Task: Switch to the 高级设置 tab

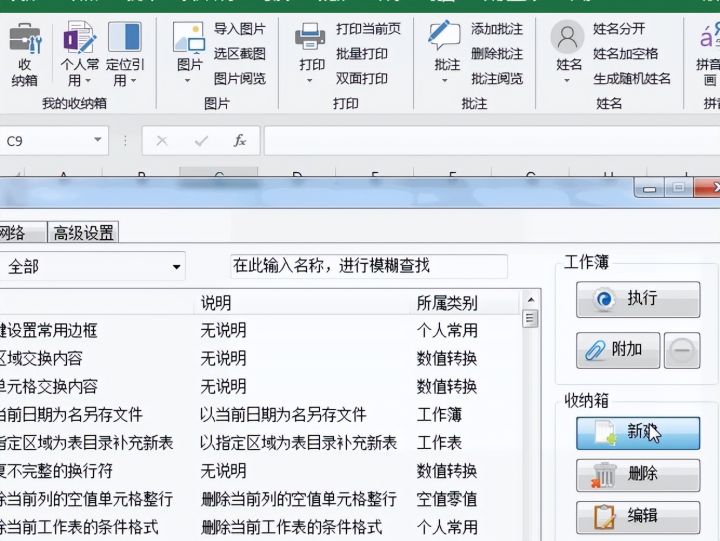Action: [83, 232]
